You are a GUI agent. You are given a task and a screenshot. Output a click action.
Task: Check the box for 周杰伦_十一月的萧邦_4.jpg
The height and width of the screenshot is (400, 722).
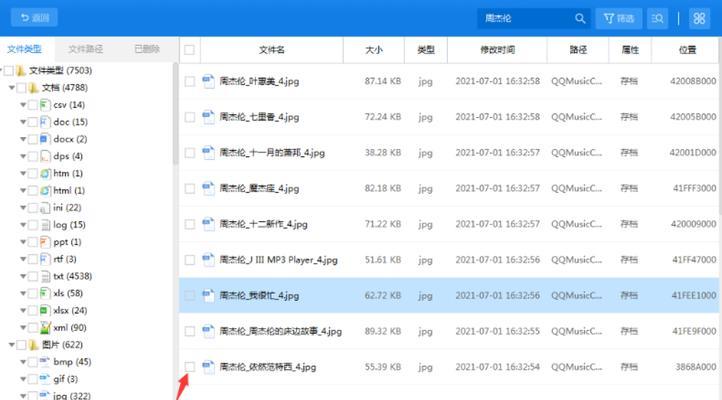[190, 153]
